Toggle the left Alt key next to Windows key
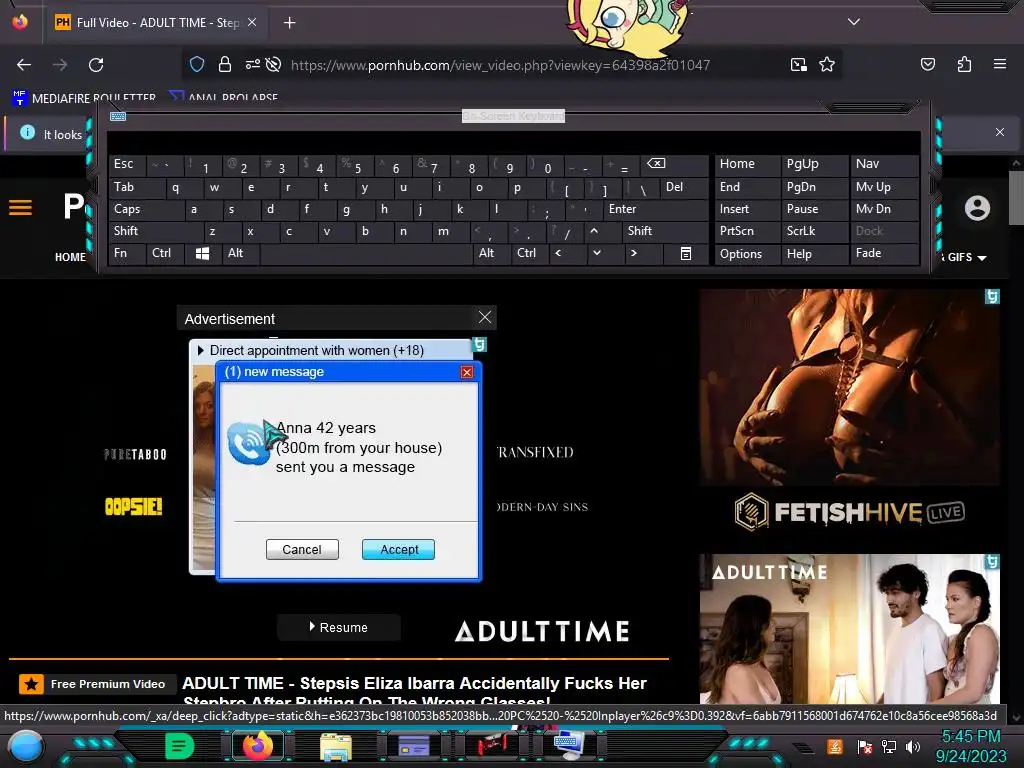The height and width of the screenshot is (768, 1024). tap(240, 253)
